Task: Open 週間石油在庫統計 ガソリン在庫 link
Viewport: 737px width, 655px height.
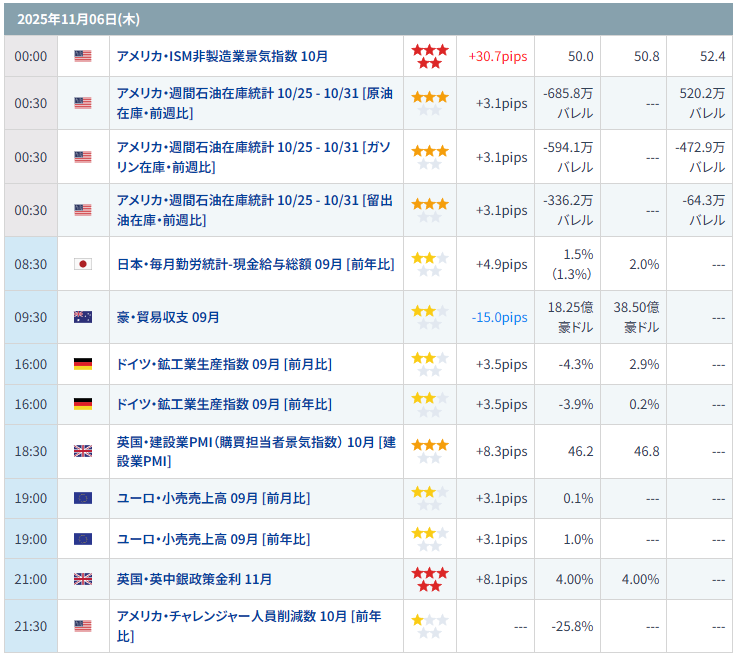Action: click(253, 156)
